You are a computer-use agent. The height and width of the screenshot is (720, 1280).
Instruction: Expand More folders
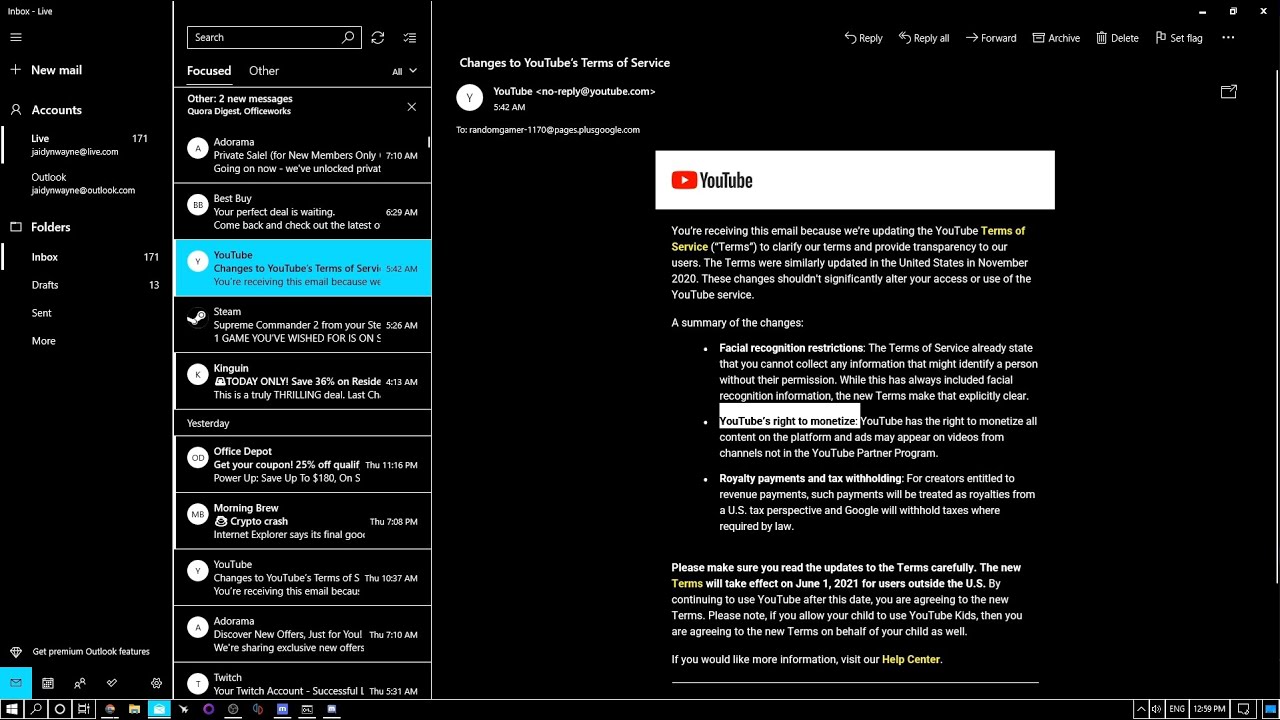(86, 341)
